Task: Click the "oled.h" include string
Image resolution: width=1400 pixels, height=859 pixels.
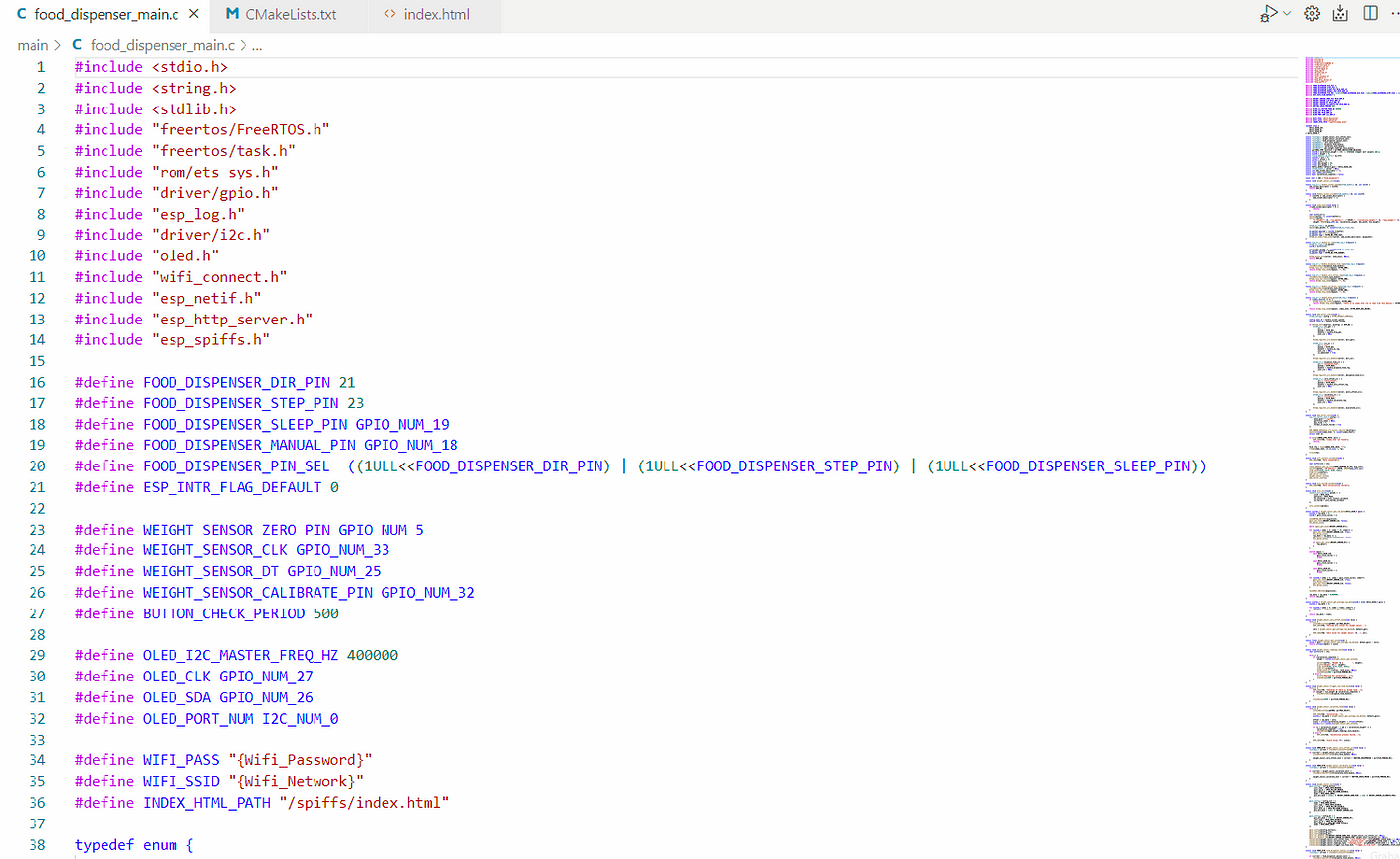Action: [x=186, y=256]
